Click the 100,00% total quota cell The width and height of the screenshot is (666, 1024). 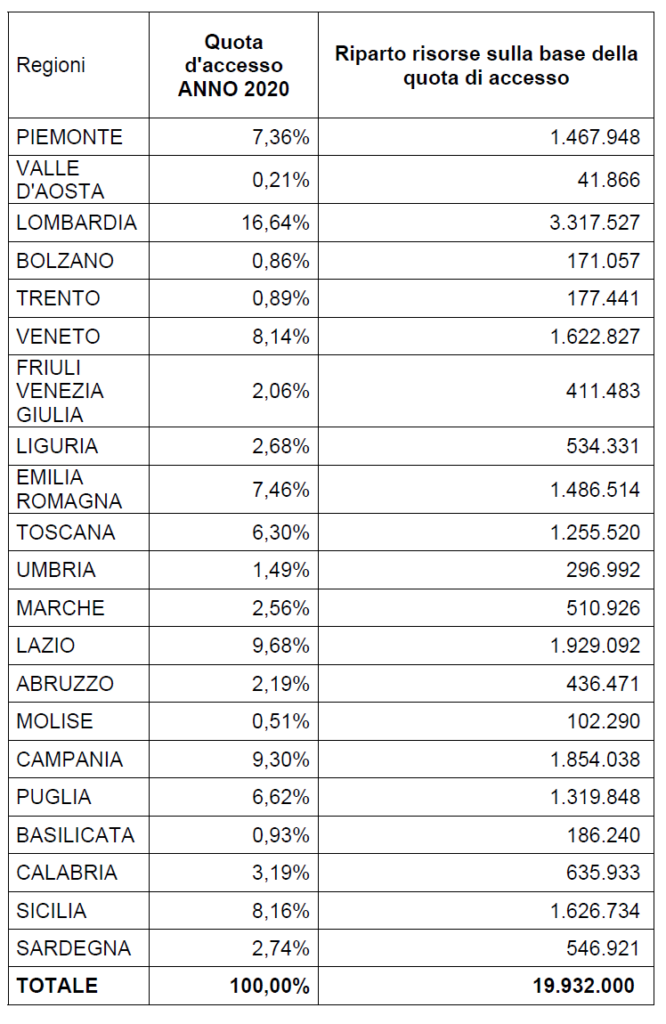pos(269,986)
